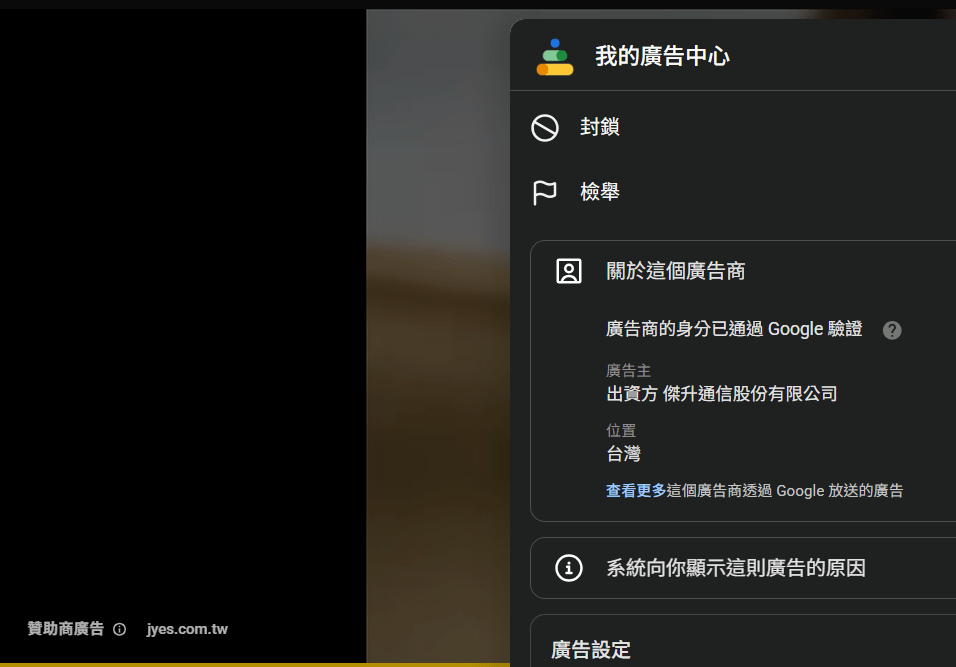Visit the jyes.com.tw sponsor link
Image resolution: width=956 pixels, height=667 pixels.
(x=187, y=629)
